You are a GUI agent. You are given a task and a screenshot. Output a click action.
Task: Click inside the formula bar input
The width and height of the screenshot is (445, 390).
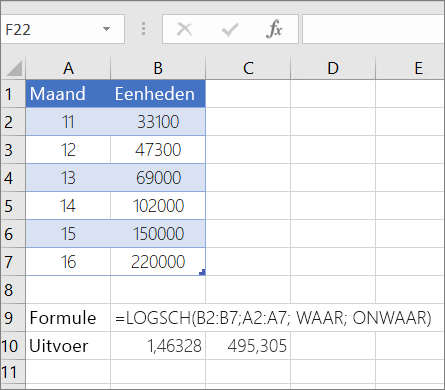[374, 29]
